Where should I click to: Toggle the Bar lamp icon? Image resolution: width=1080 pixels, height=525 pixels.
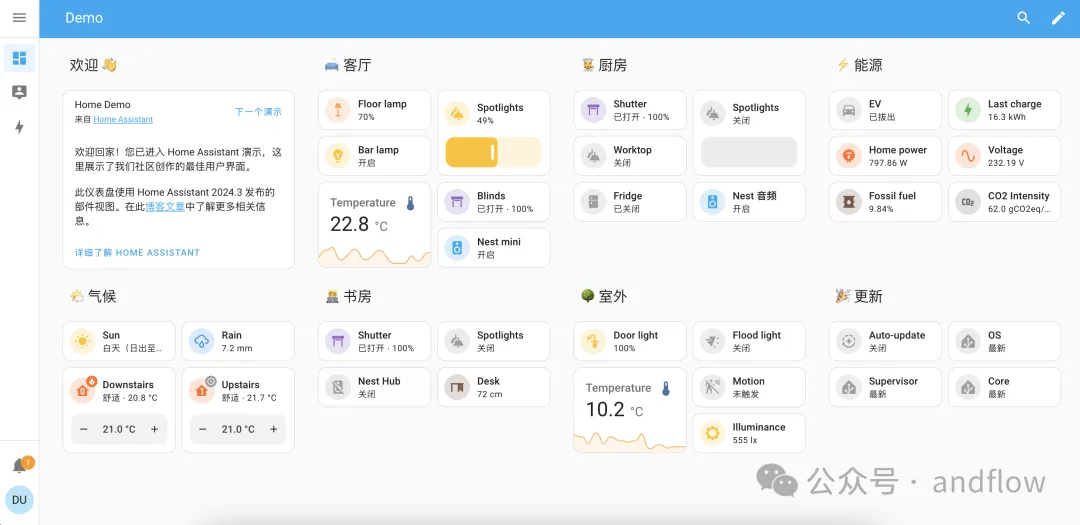(x=338, y=156)
